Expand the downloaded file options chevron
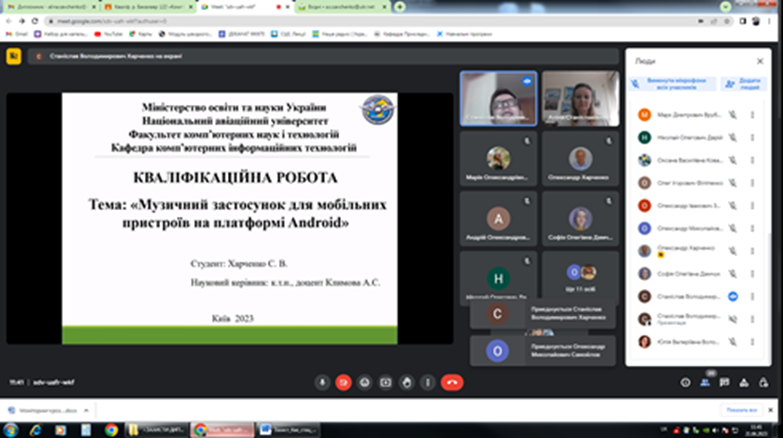 click(86, 411)
